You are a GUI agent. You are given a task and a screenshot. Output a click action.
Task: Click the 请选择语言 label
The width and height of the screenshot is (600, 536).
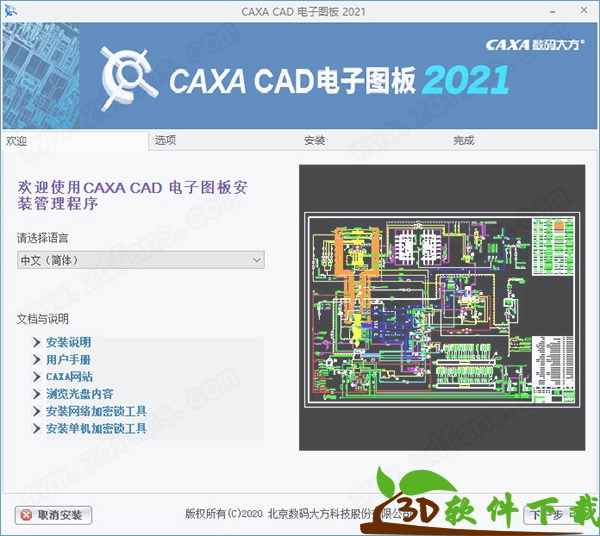[x=42, y=238]
